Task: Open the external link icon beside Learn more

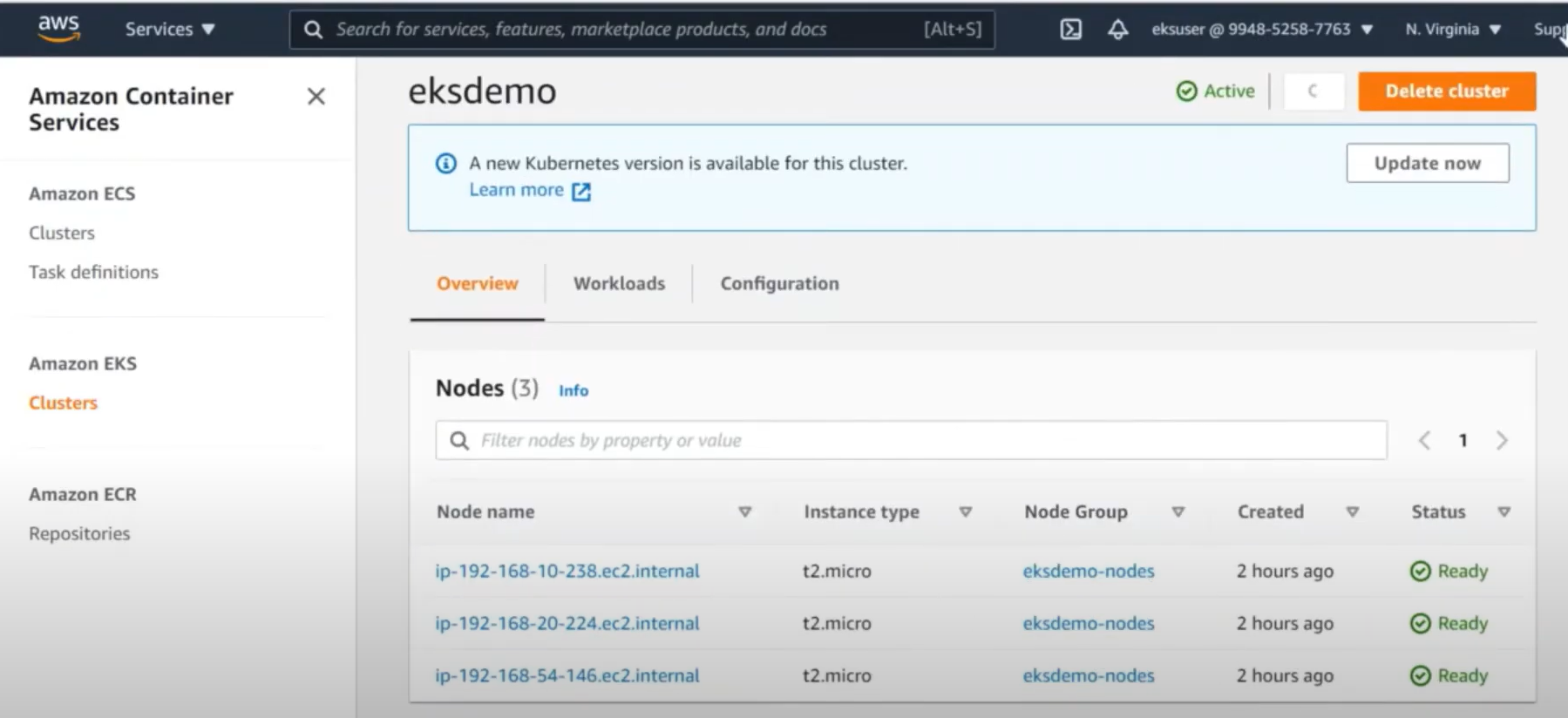Action: point(581,191)
